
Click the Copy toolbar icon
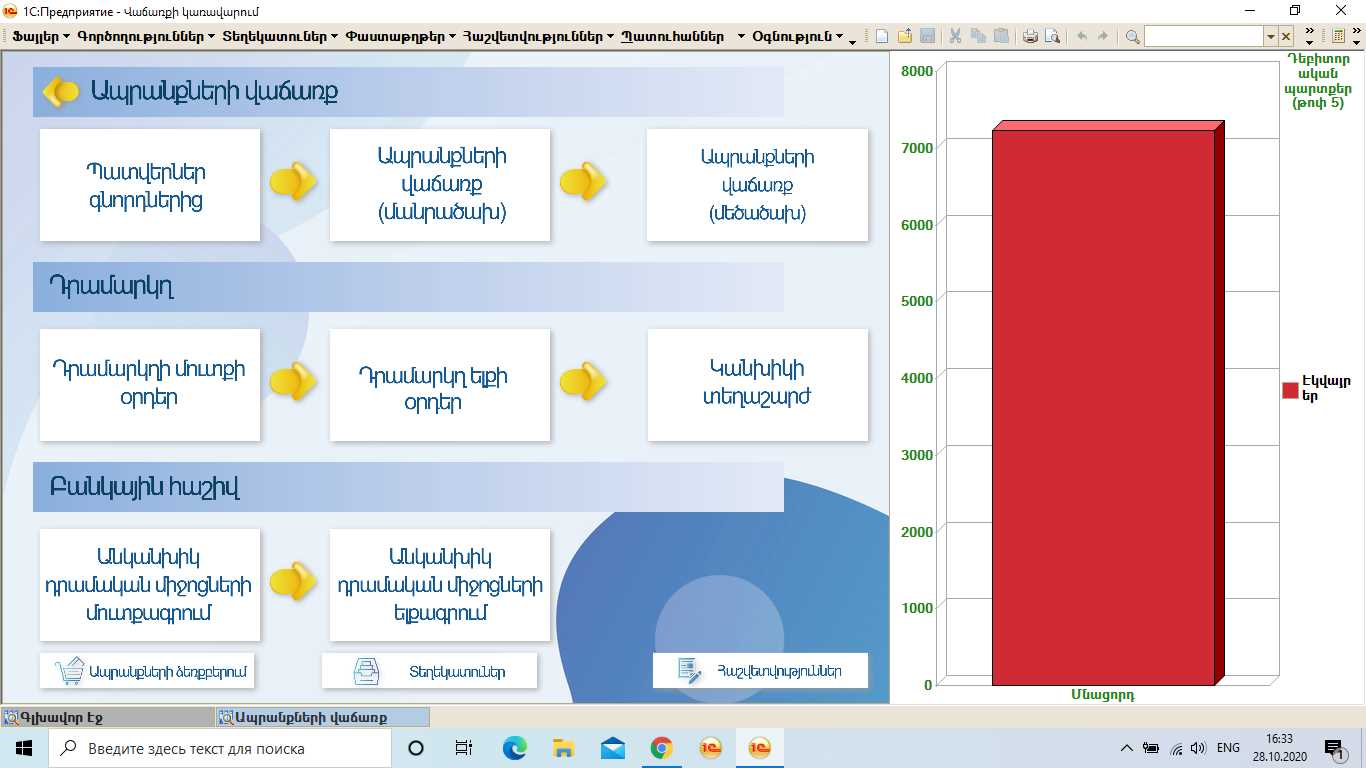(978, 36)
